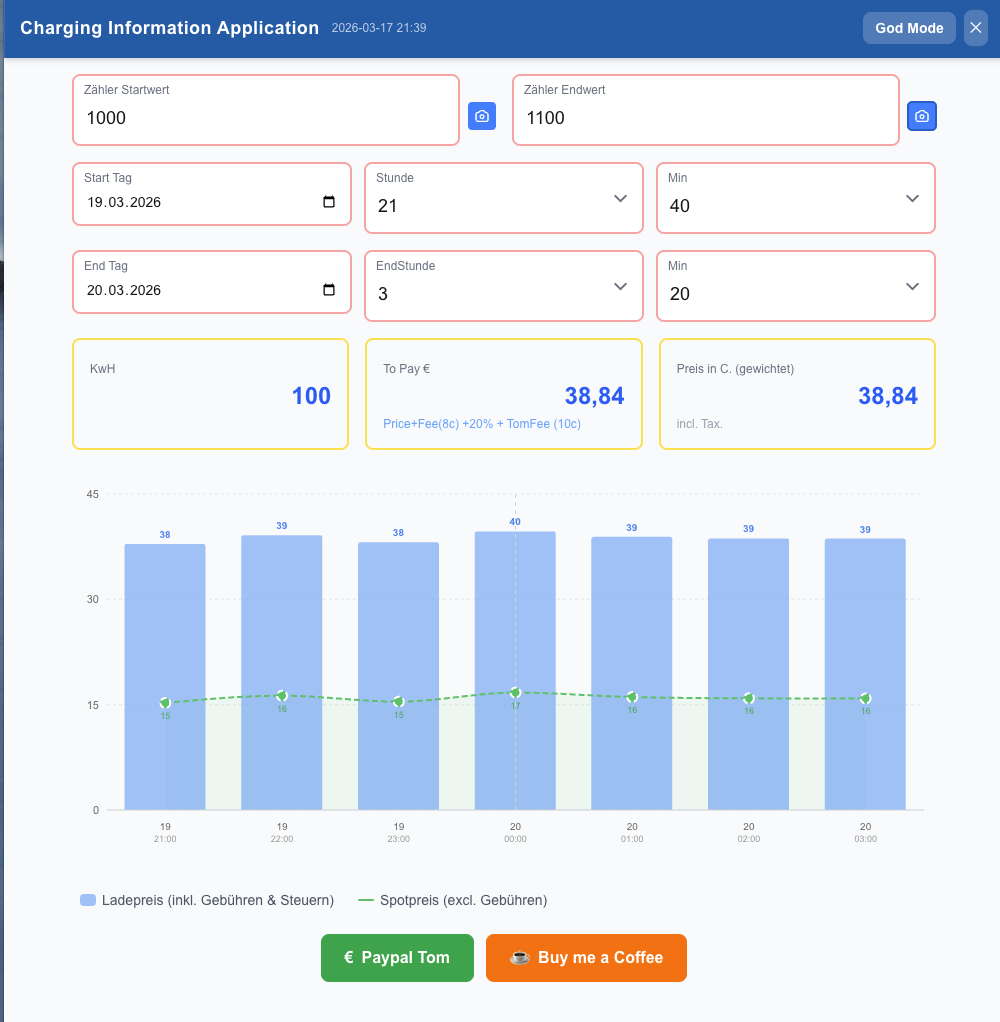Open calendar picker in End Tag field
1000x1022 pixels.
pos(329,290)
